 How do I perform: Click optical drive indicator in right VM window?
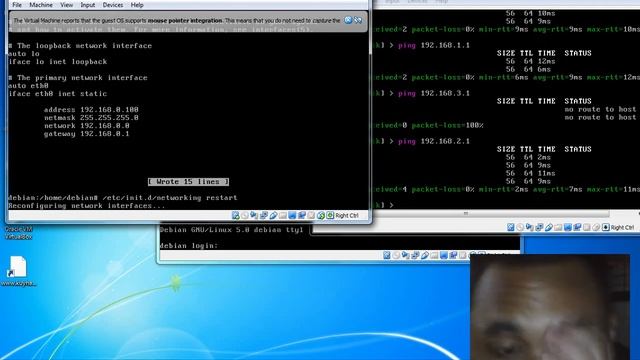[520, 227]
